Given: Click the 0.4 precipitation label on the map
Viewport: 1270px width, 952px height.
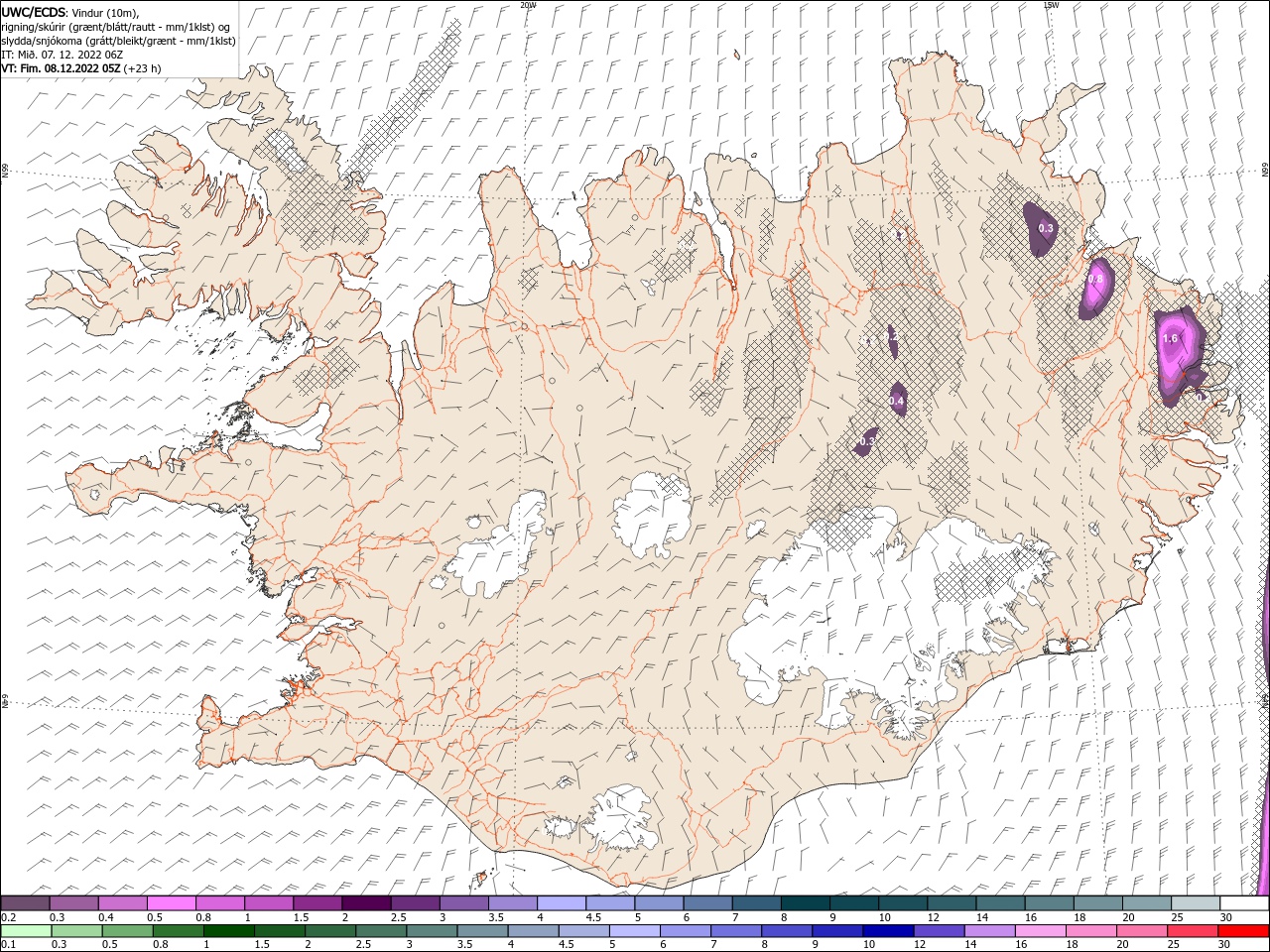Looking at the screenshot, I should click(896, 401).
